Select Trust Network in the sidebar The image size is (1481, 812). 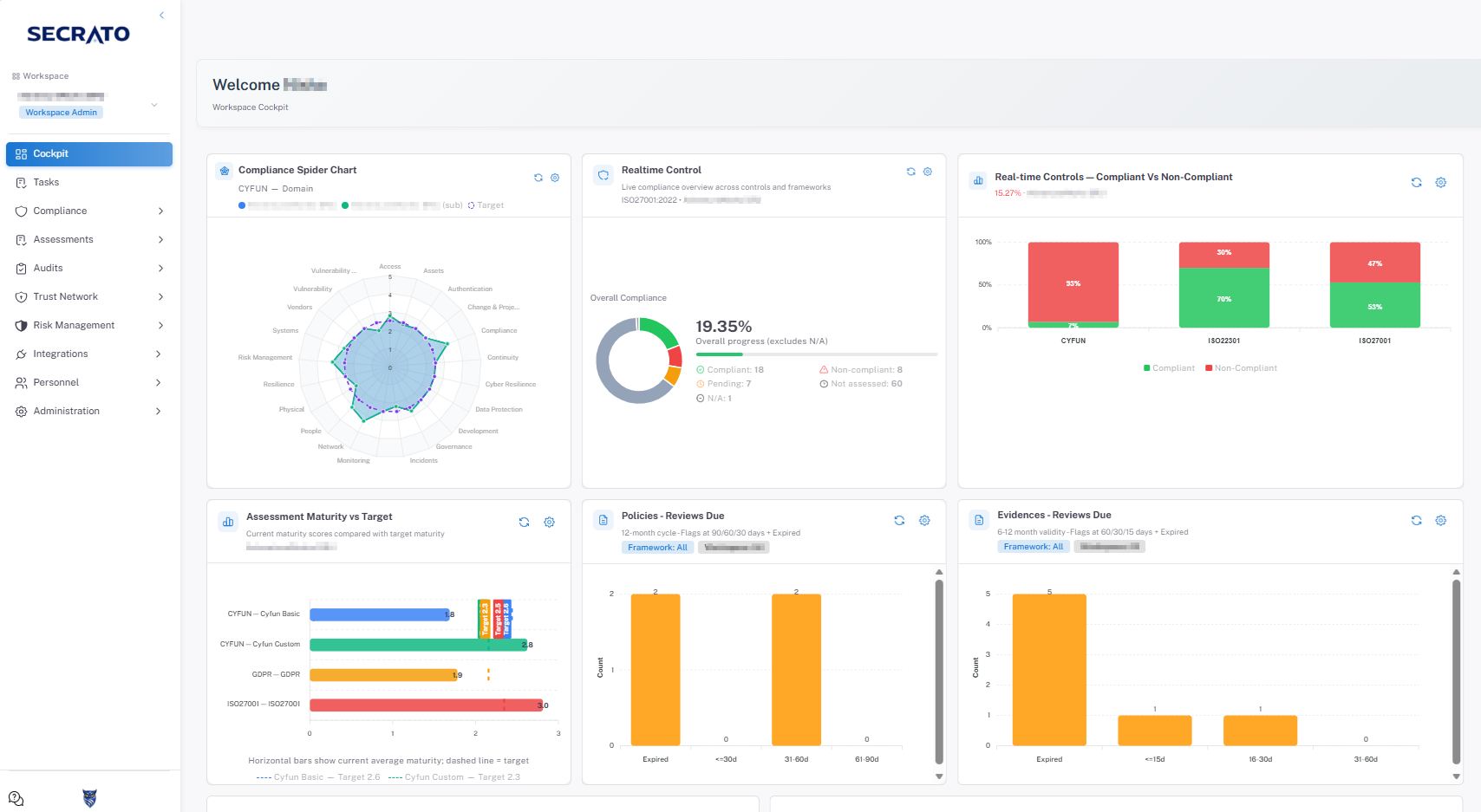pyautogui.click(x=89, y=296)
